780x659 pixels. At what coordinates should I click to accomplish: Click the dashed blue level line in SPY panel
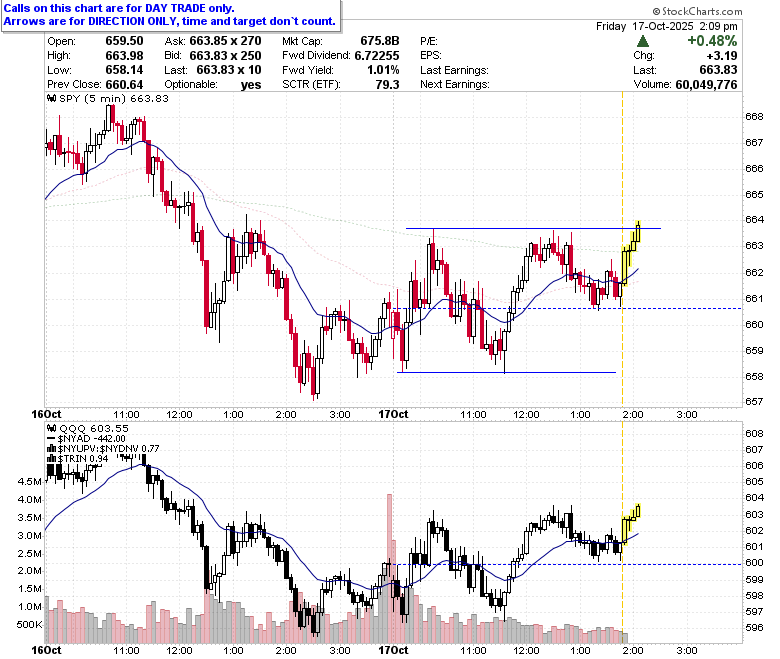tap(567, 308)
